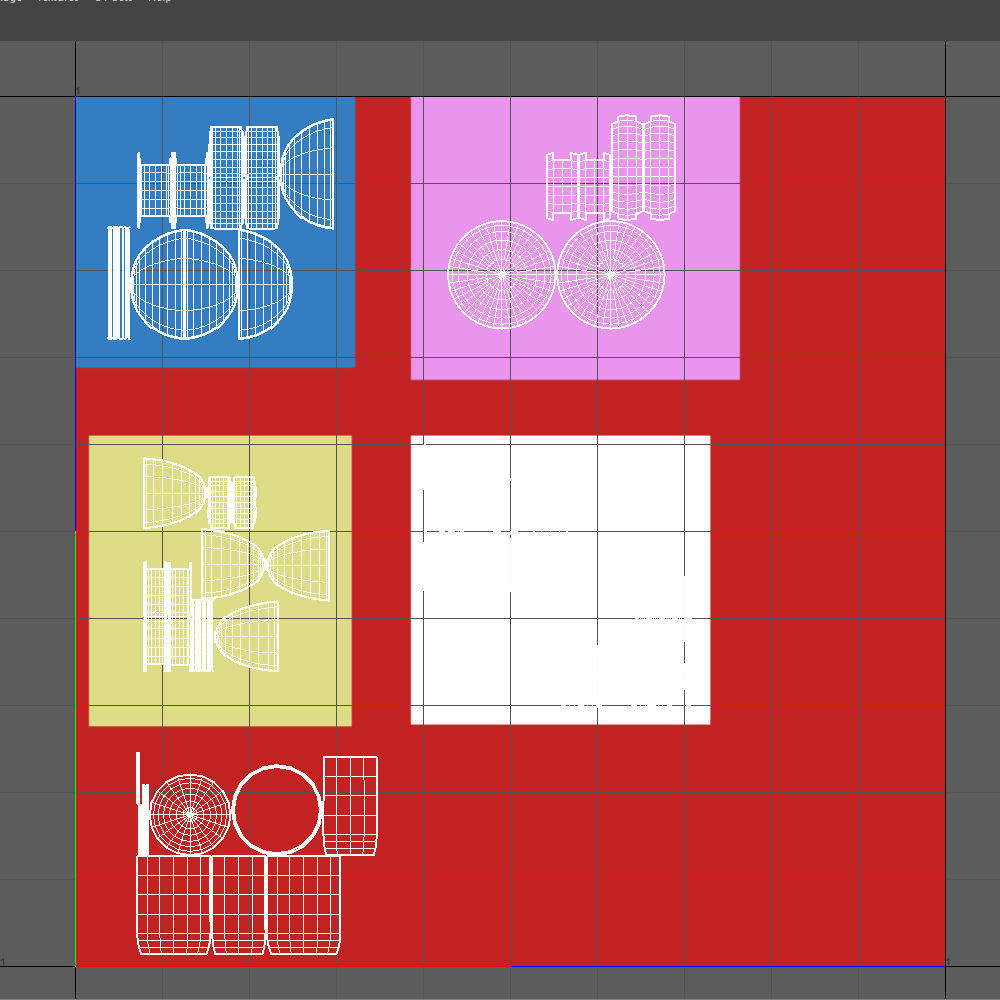Select the tall spool shell in yellow tile
The height and width of the screenshot is (1000, 1000).
click(x=167, y=617)
